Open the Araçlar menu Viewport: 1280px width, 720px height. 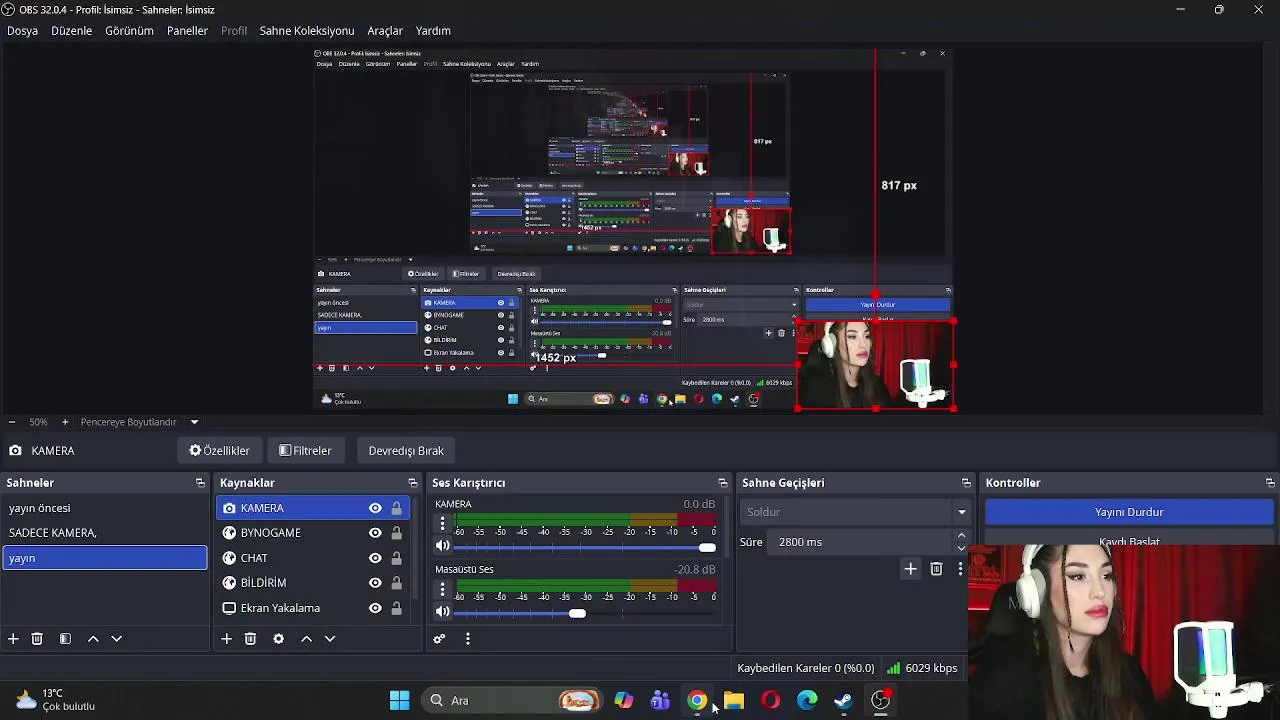[385, 31]
